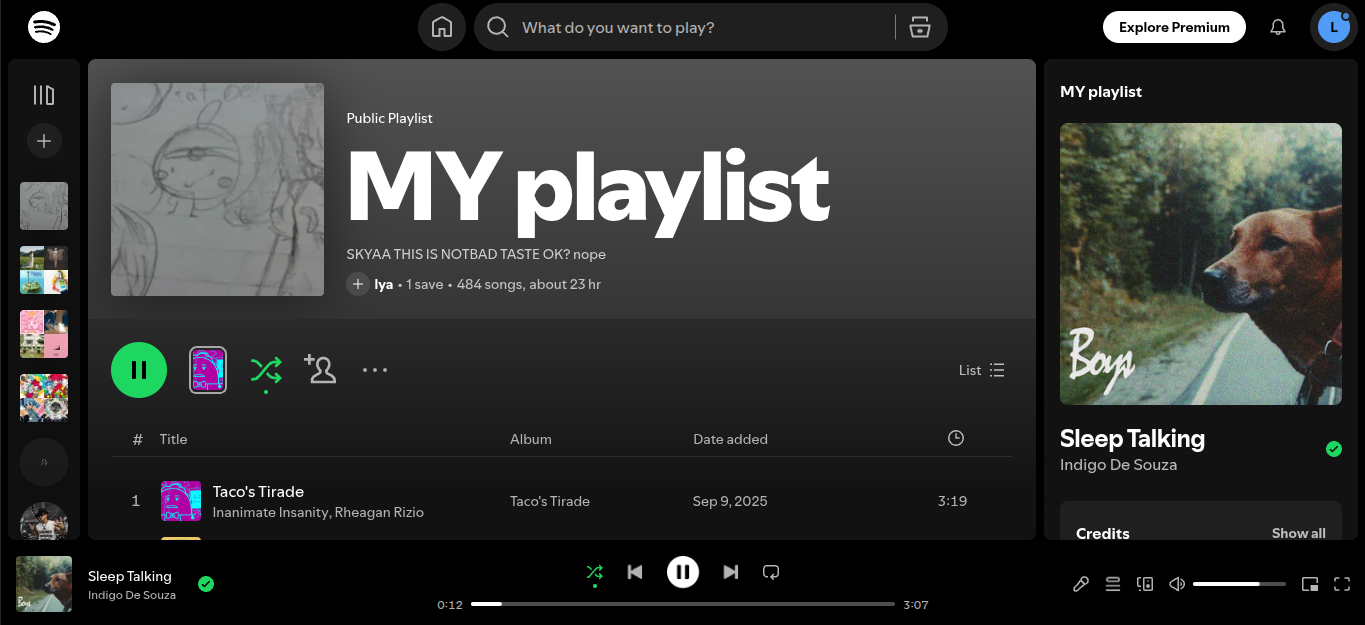
Task: Open notifications bell icon
Action: (x=1277, y=27)
